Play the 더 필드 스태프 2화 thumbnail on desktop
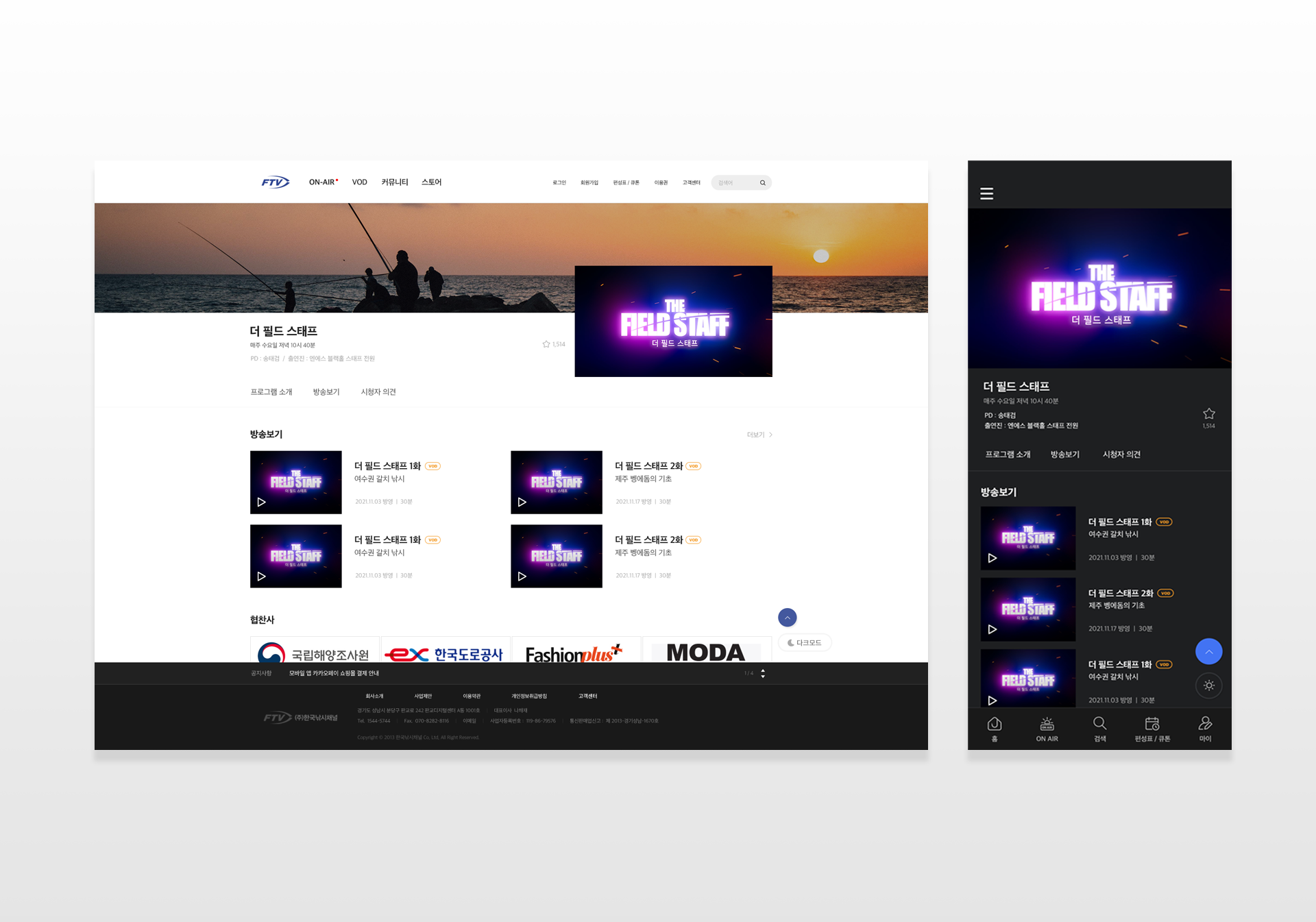 coord(556,482)
